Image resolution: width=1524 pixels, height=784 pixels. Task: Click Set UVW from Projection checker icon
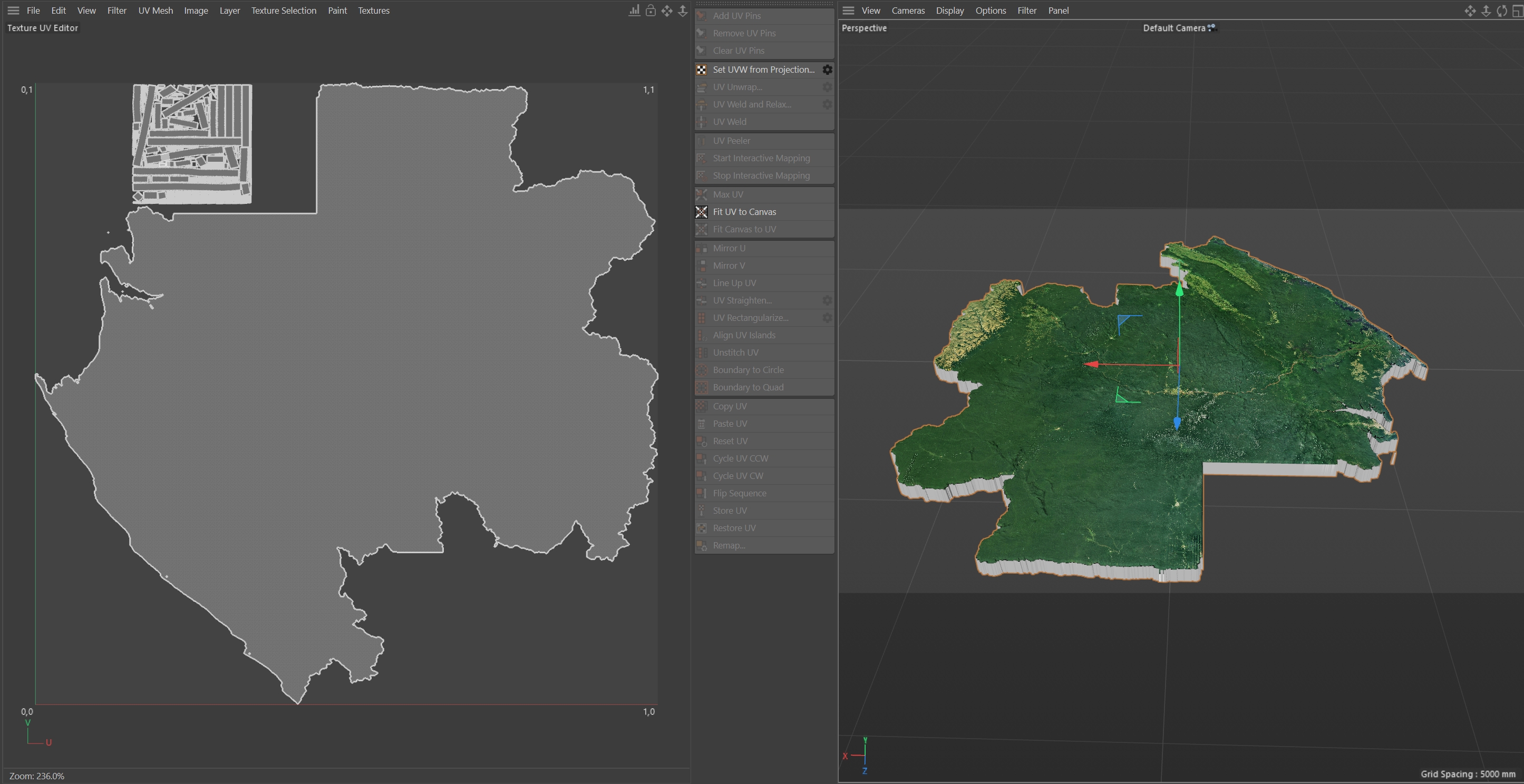[x=702, y=70]
